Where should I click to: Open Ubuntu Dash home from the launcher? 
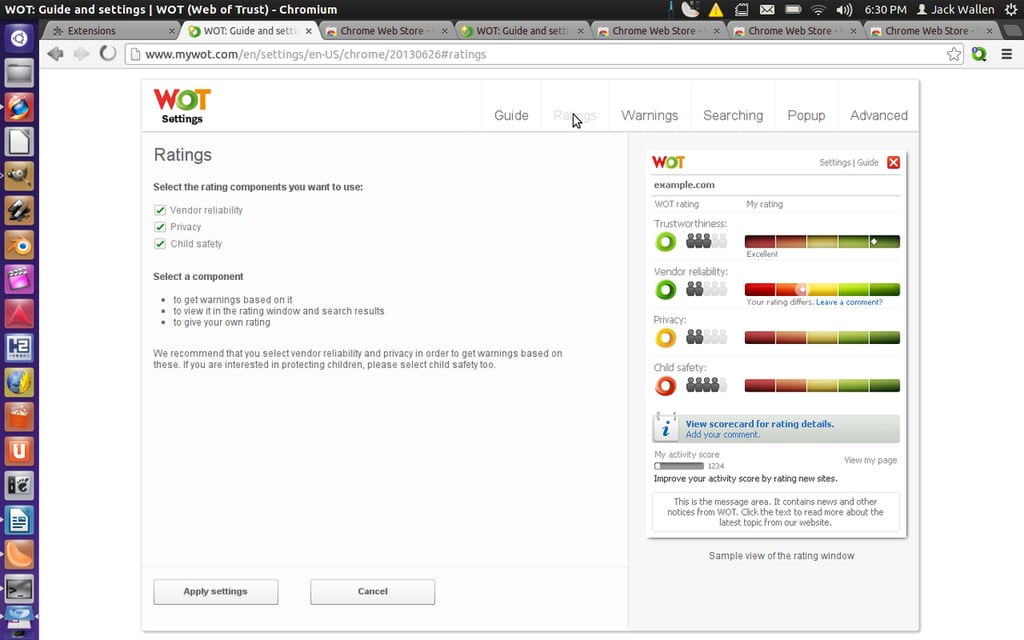pyautogui.click(x=19, y=39)
